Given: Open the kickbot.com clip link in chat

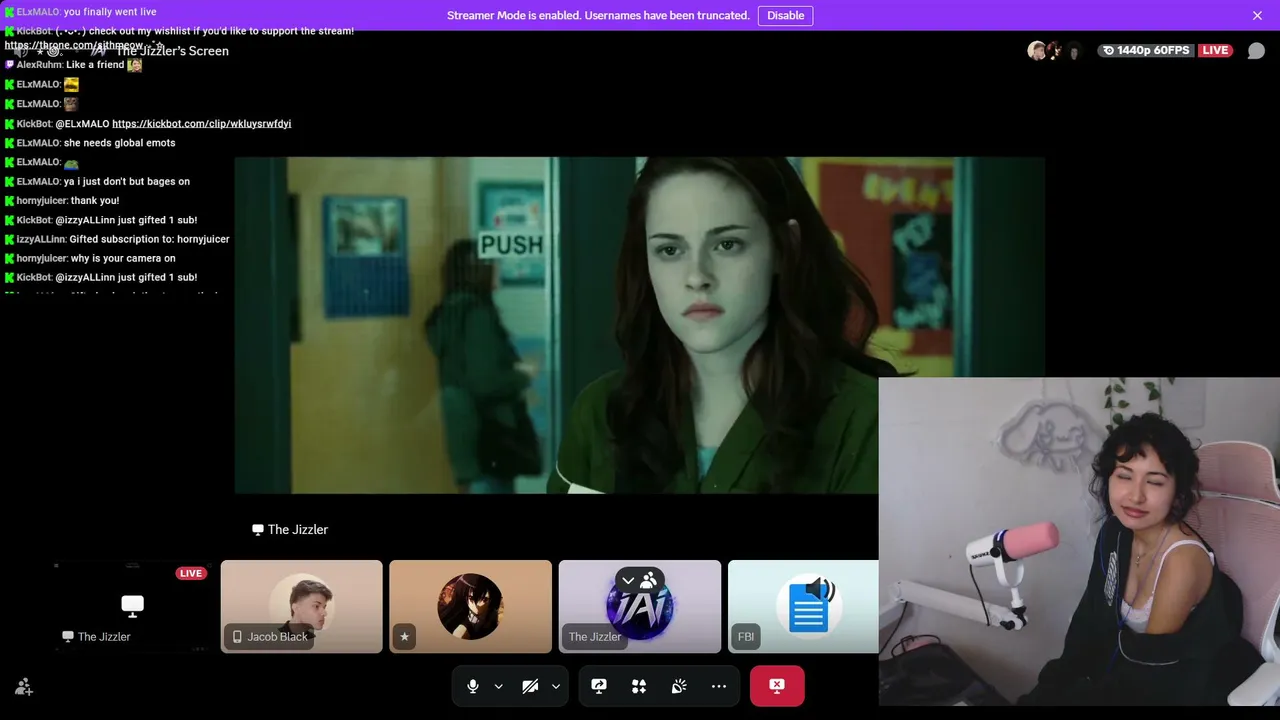Looking at the screenshot, I should tap(201, 124).
